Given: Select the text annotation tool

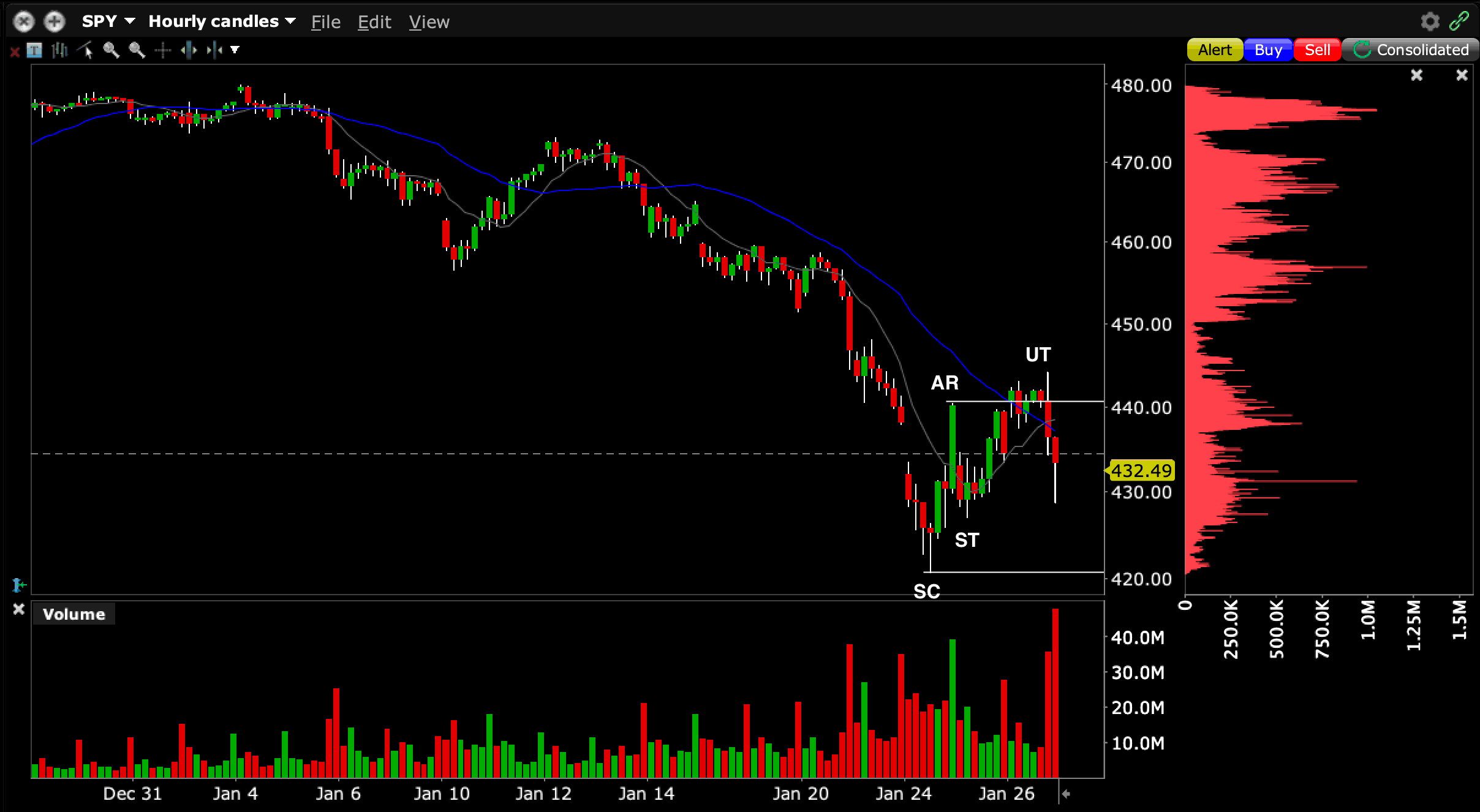Looking at the screenshot, I should pos(34,50).
